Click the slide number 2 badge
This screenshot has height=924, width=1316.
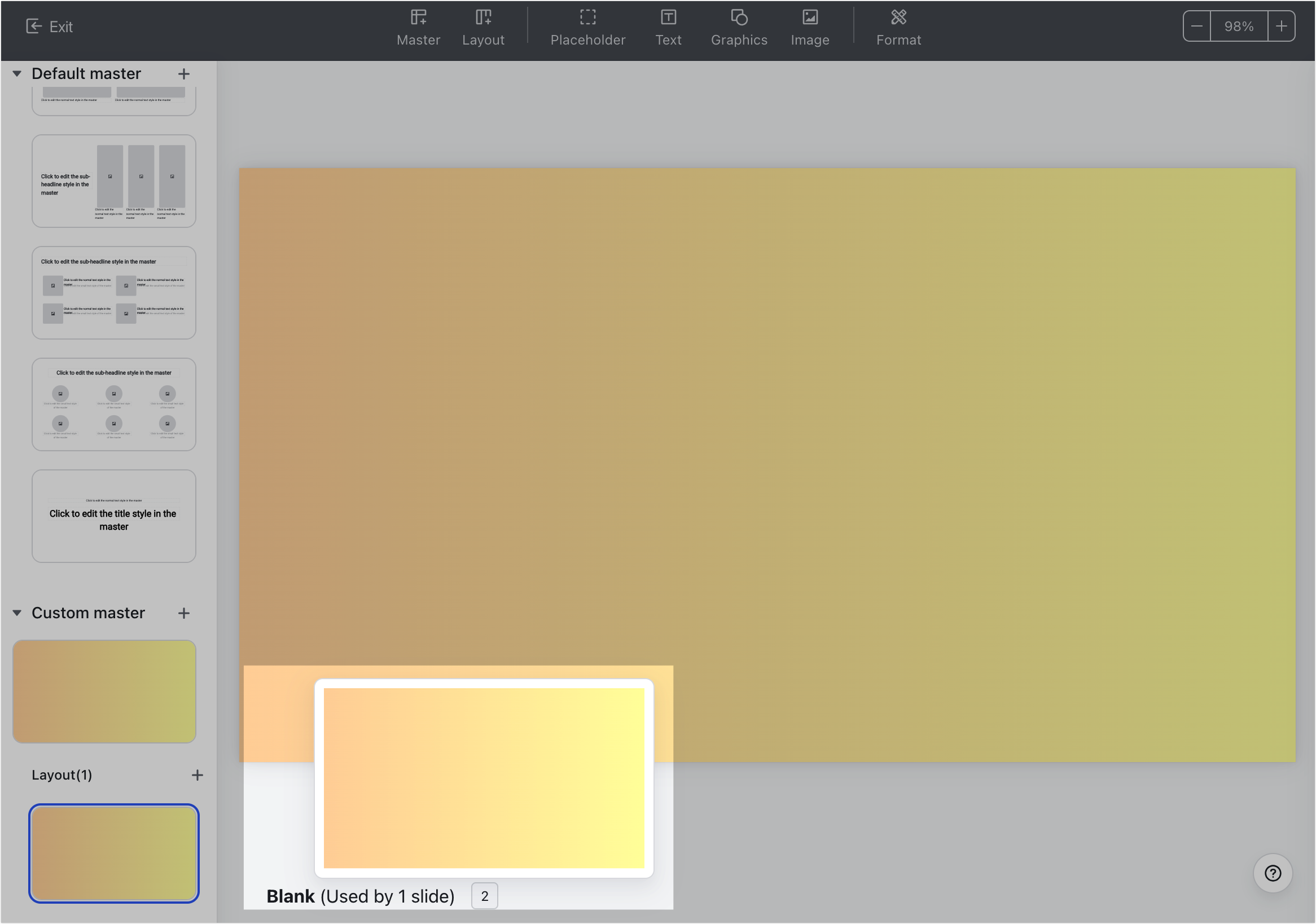[484, 896]
